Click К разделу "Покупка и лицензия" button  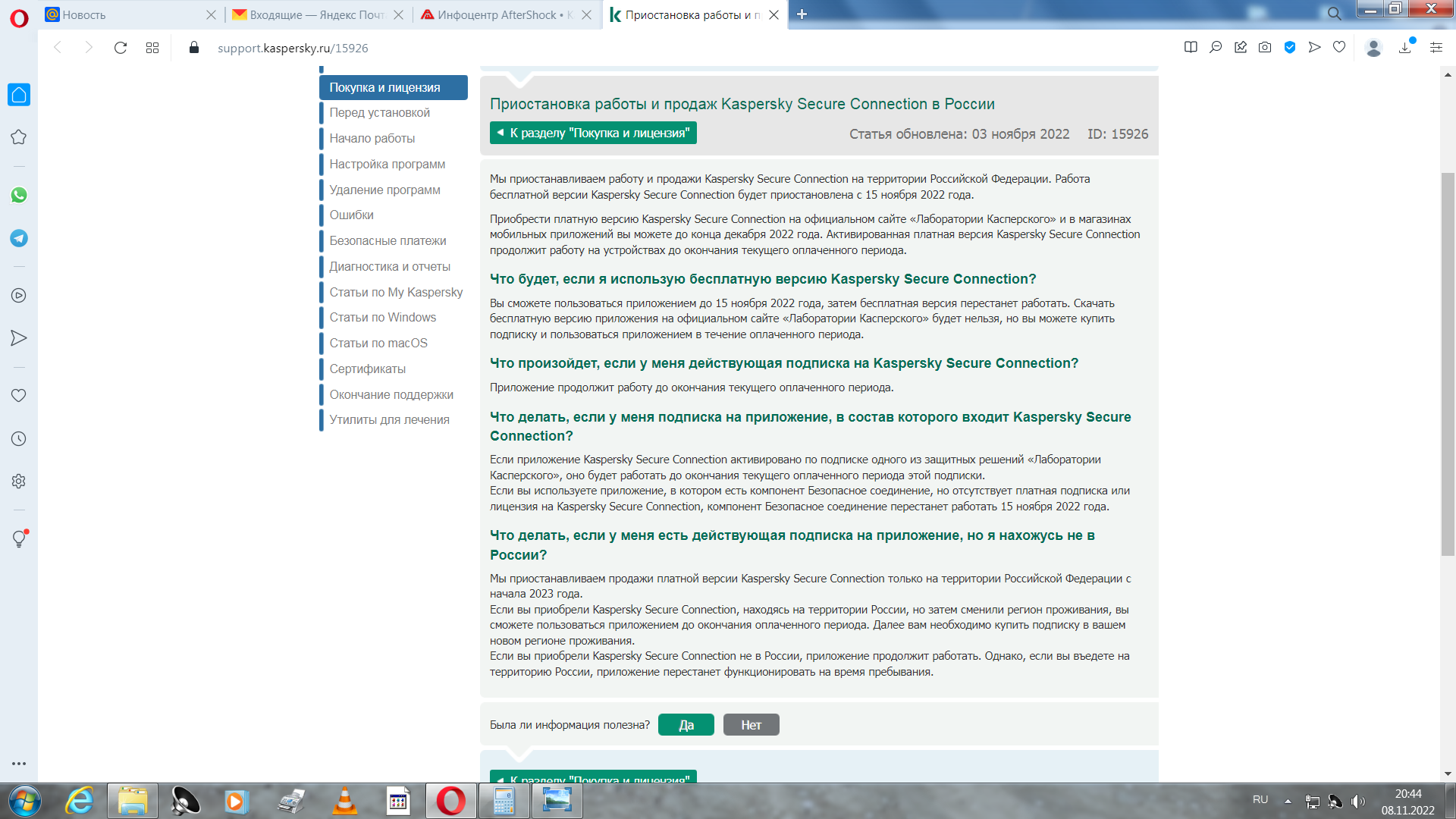[593, 133]
